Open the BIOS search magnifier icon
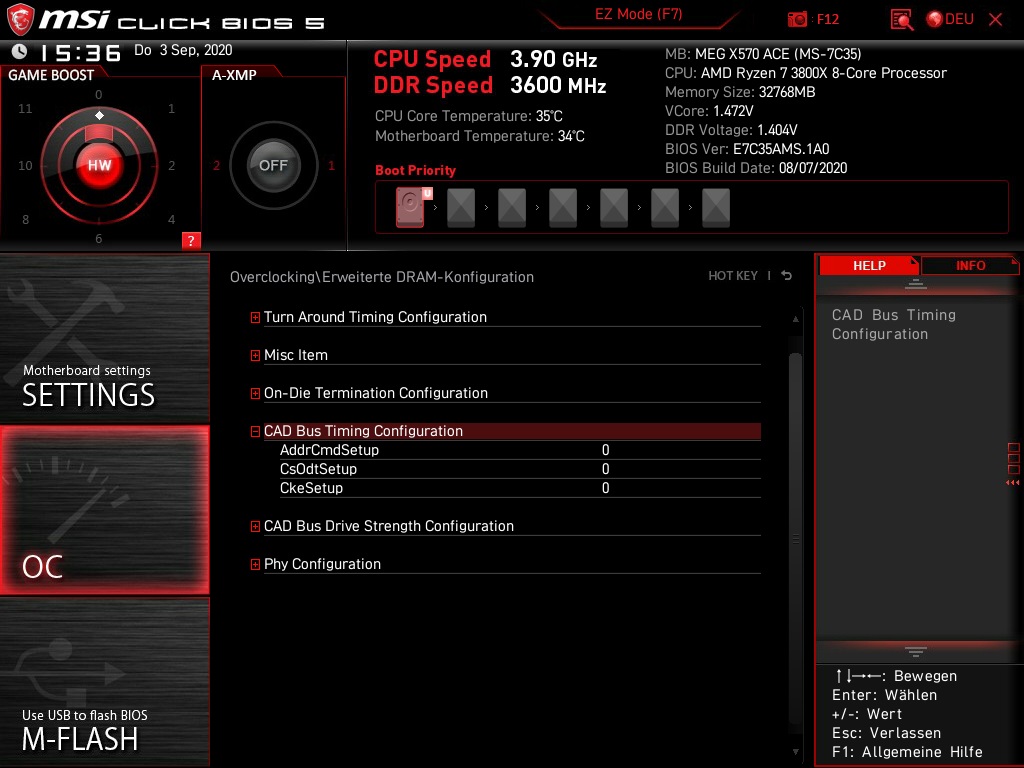Image resolution: width=1024 pixels, height=768 pixels. 902,20
